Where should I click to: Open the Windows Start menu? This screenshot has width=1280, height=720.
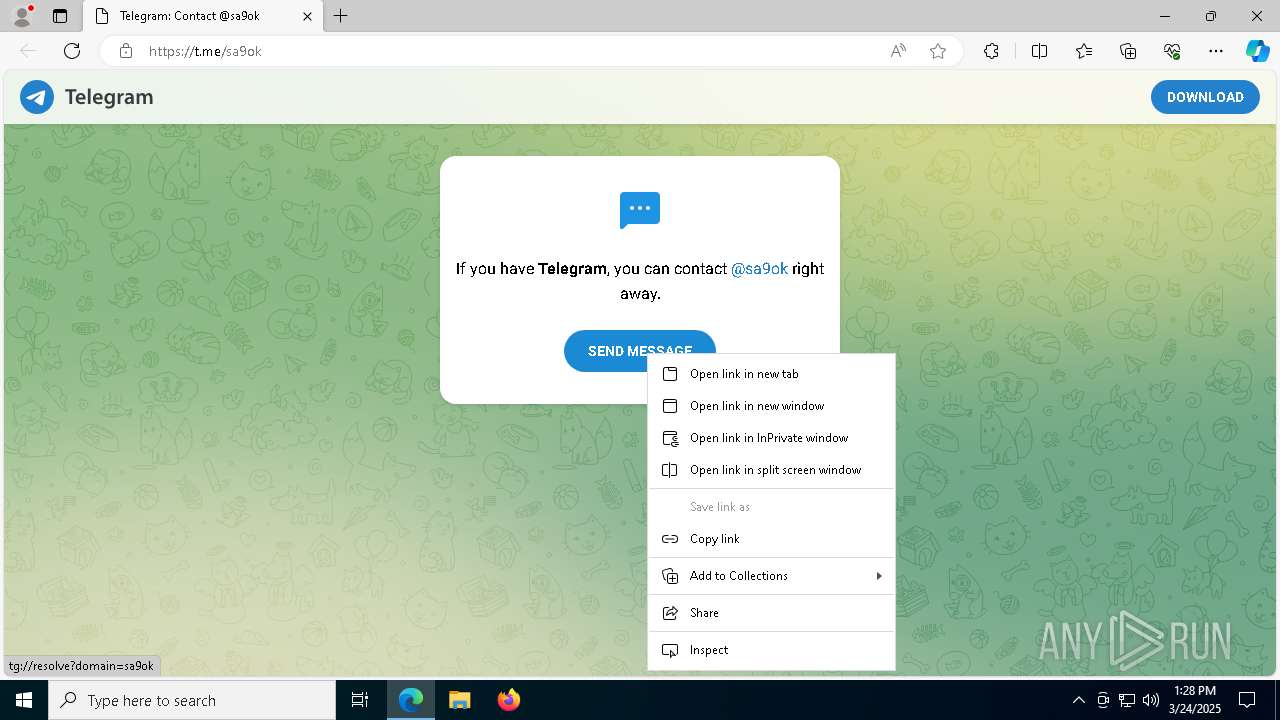pos(24,700)
